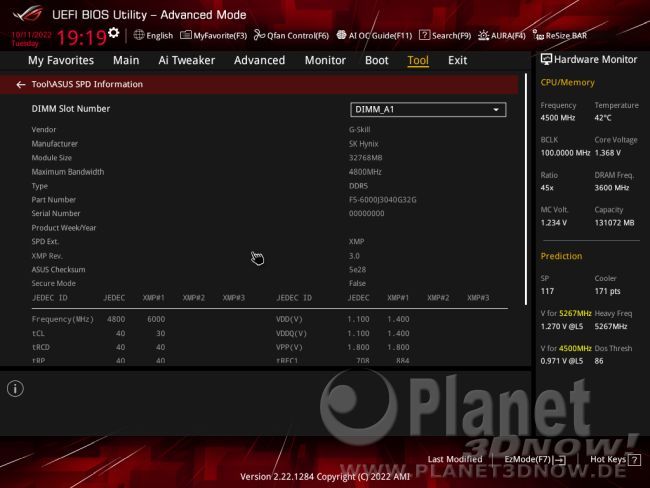Click the EzMode(F7) arrow icon
Image resolution: width=650 pixels, height=488 pixels.
(x=560, y=459)
